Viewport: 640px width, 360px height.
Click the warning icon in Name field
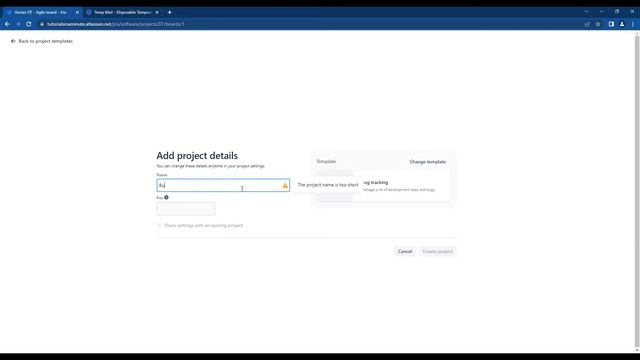coord(285,185)
